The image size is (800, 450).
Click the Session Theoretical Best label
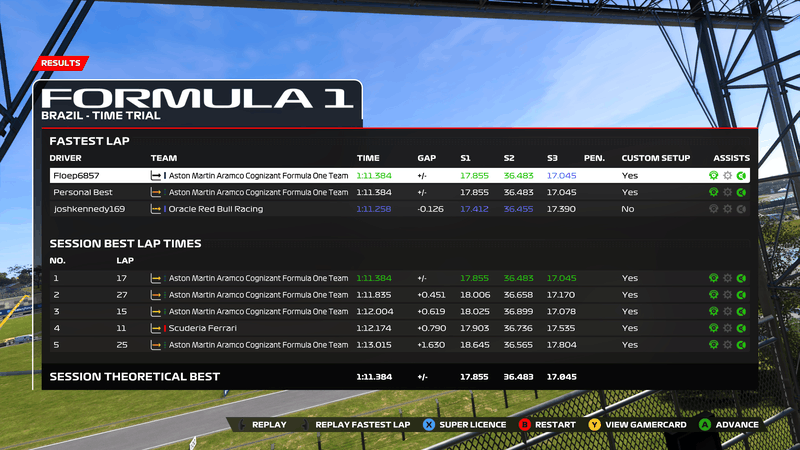point(135,377)
